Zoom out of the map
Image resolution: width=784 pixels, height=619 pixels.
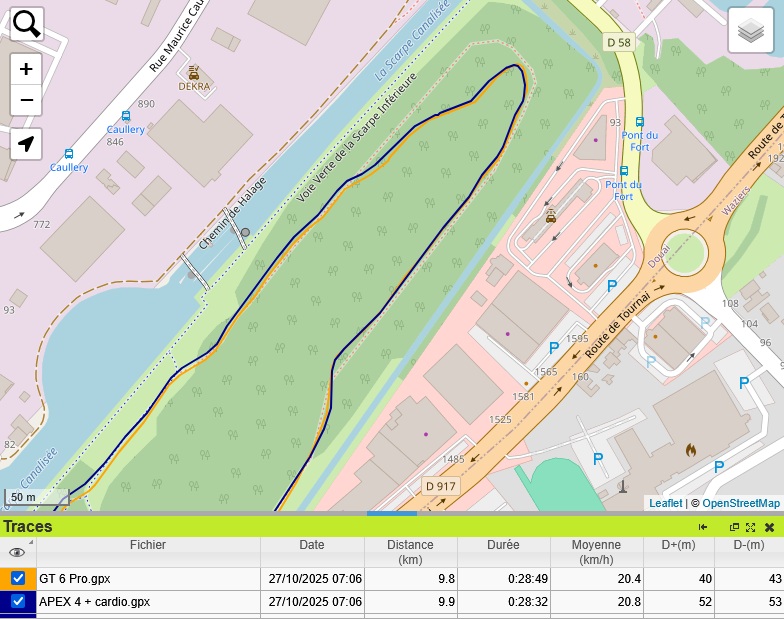(x=26, y=100)
